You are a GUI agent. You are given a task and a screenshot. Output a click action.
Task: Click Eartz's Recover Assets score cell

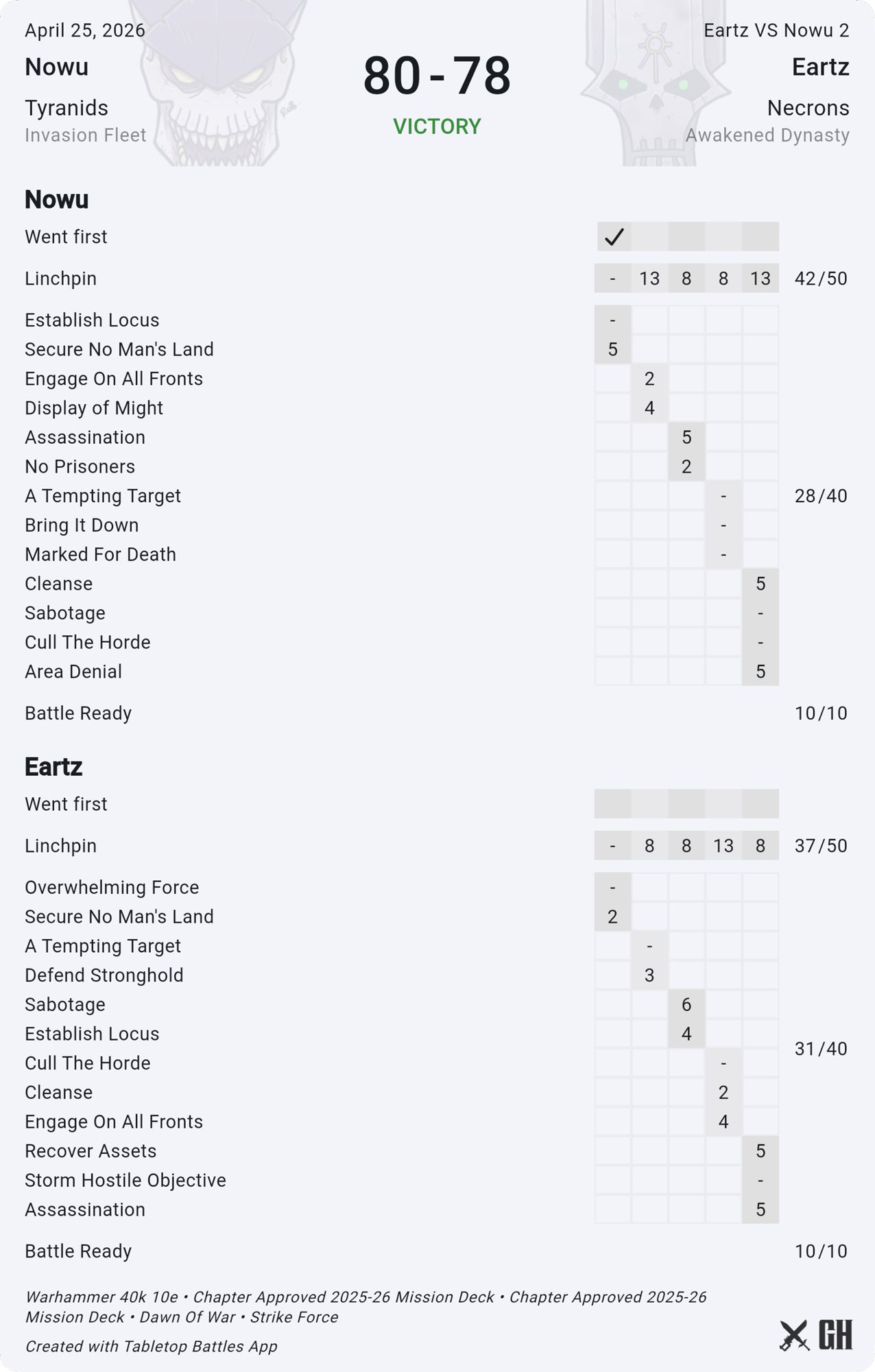pos(760,1151)
